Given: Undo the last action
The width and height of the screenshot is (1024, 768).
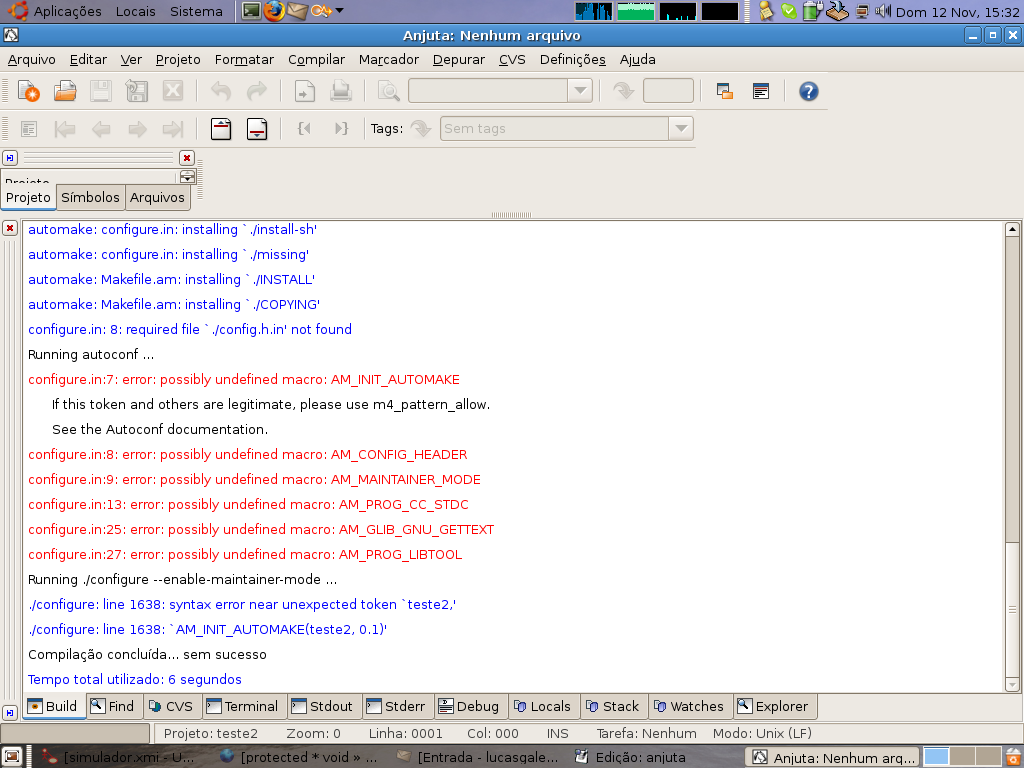Looking at the screenshot, I should [x=221, y=91].
